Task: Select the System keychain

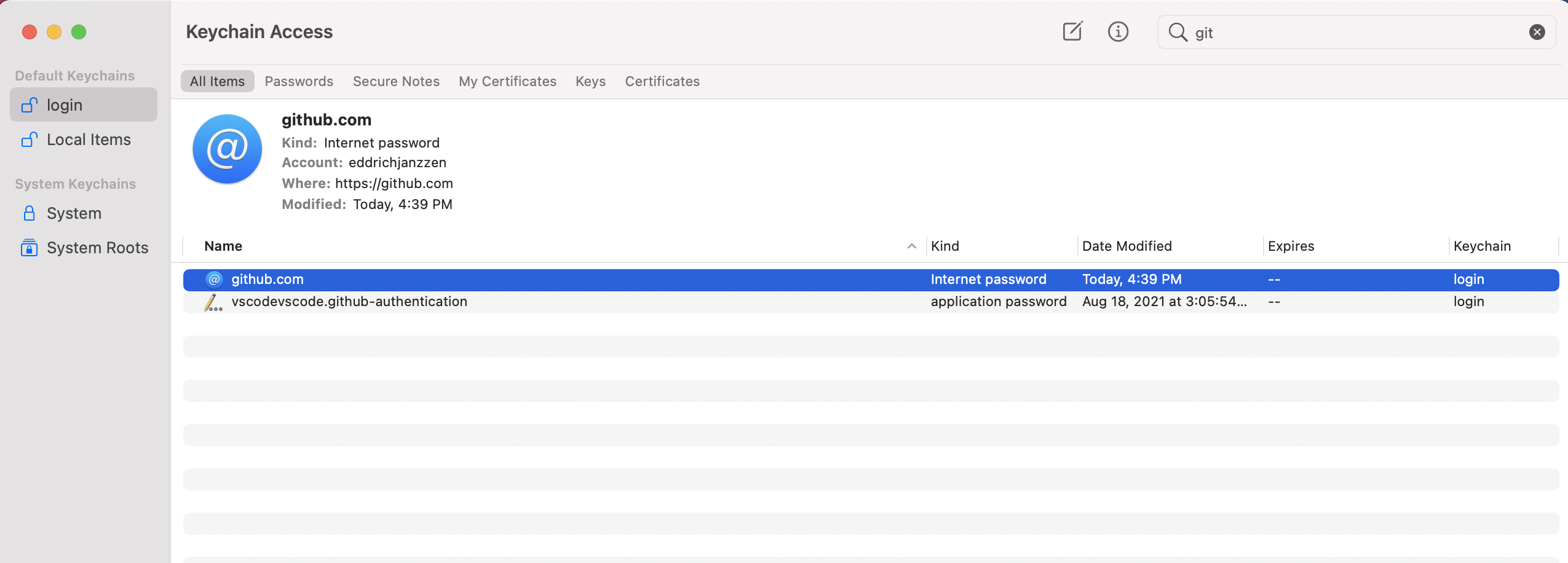Action: (x=84, y=213)
